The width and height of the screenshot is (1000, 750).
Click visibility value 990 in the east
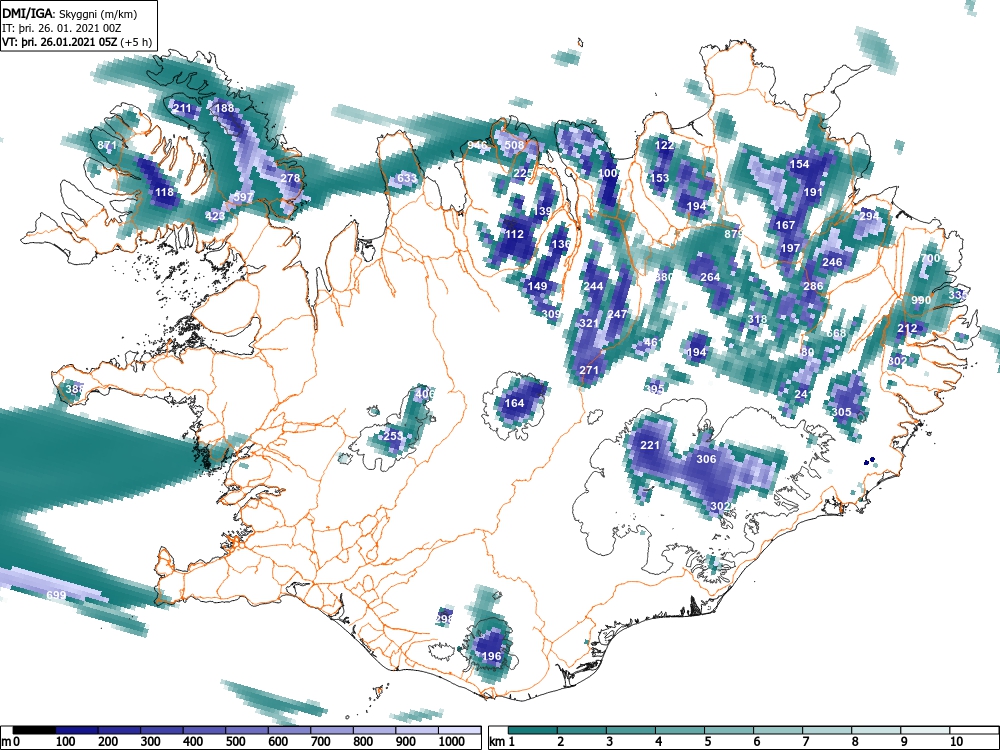[921, 300]
